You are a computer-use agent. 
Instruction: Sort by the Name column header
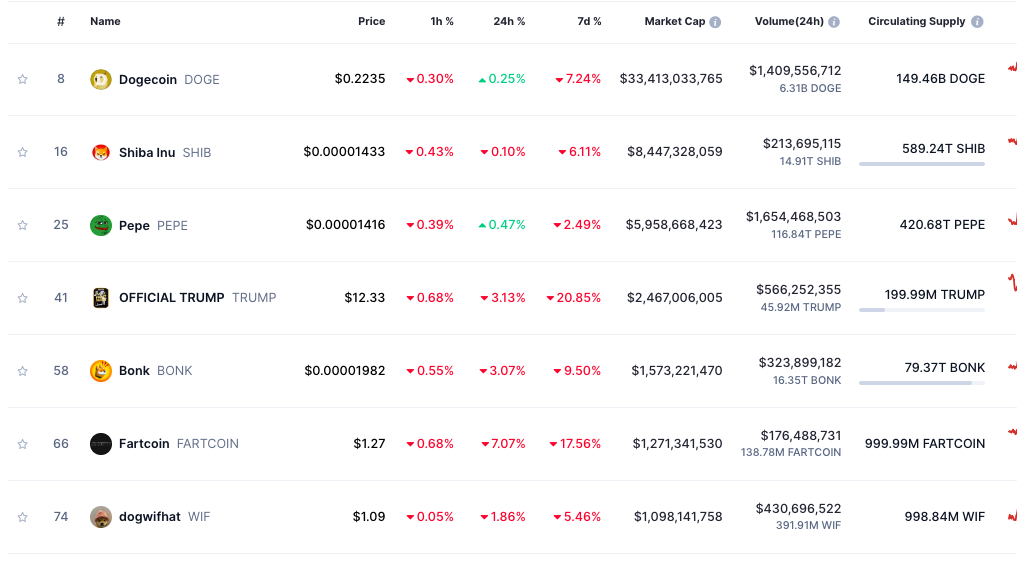pyautogui.click(x=105, y=21)
